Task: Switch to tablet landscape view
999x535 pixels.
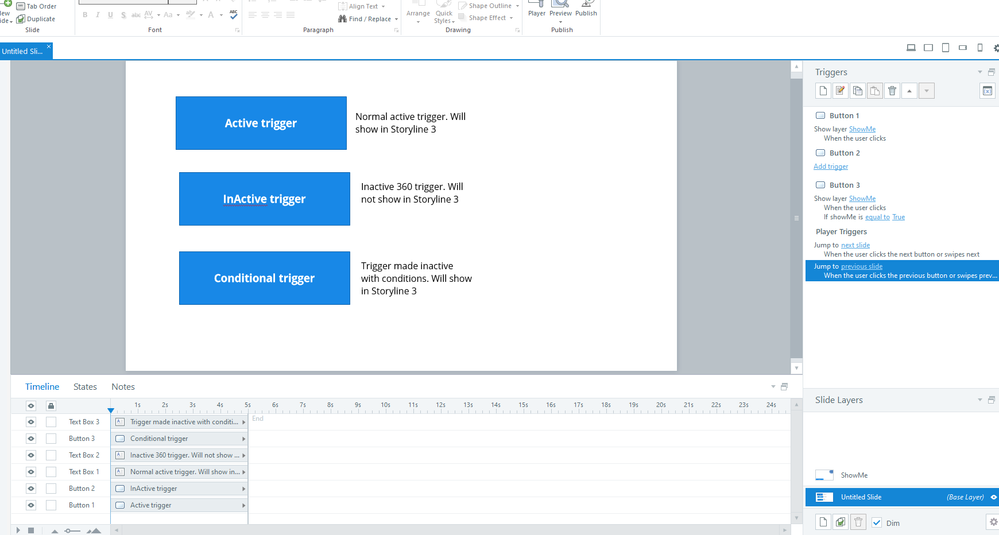Action: (928, 48)
